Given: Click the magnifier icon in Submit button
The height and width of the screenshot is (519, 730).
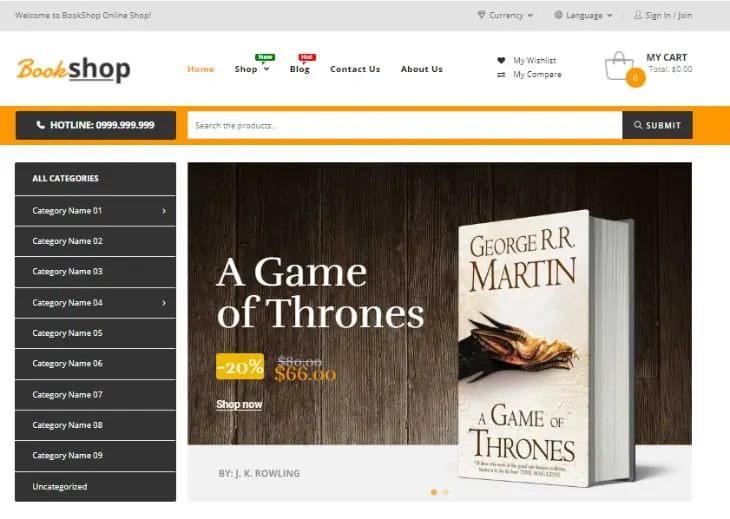Looking at the screenshot, I should click(638, 125).
